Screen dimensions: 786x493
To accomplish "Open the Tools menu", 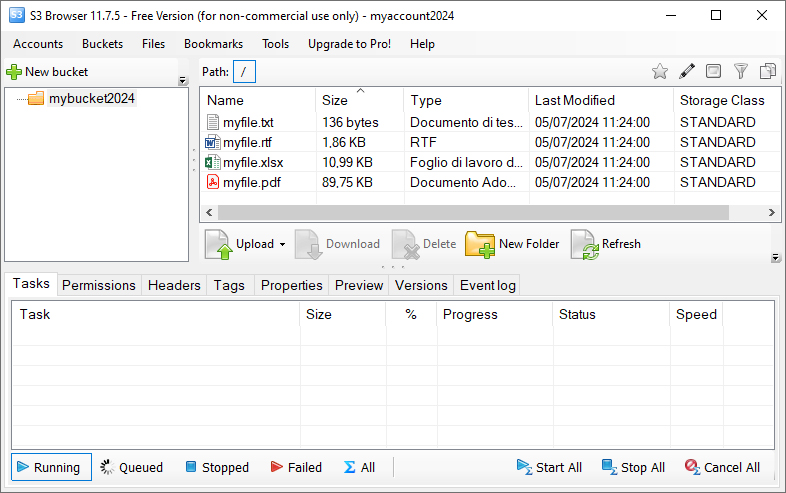I will [276, 44].
